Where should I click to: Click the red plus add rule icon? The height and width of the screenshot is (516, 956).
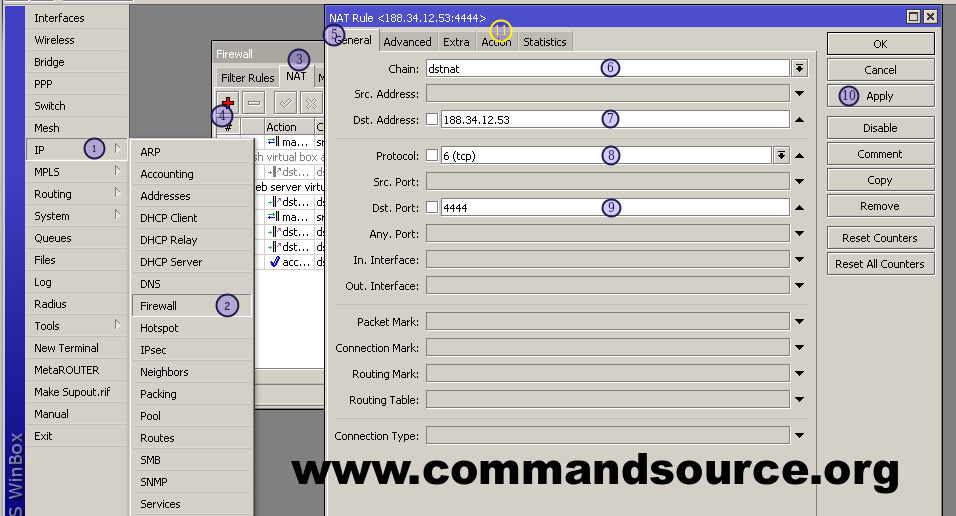[x=228, y=103]
